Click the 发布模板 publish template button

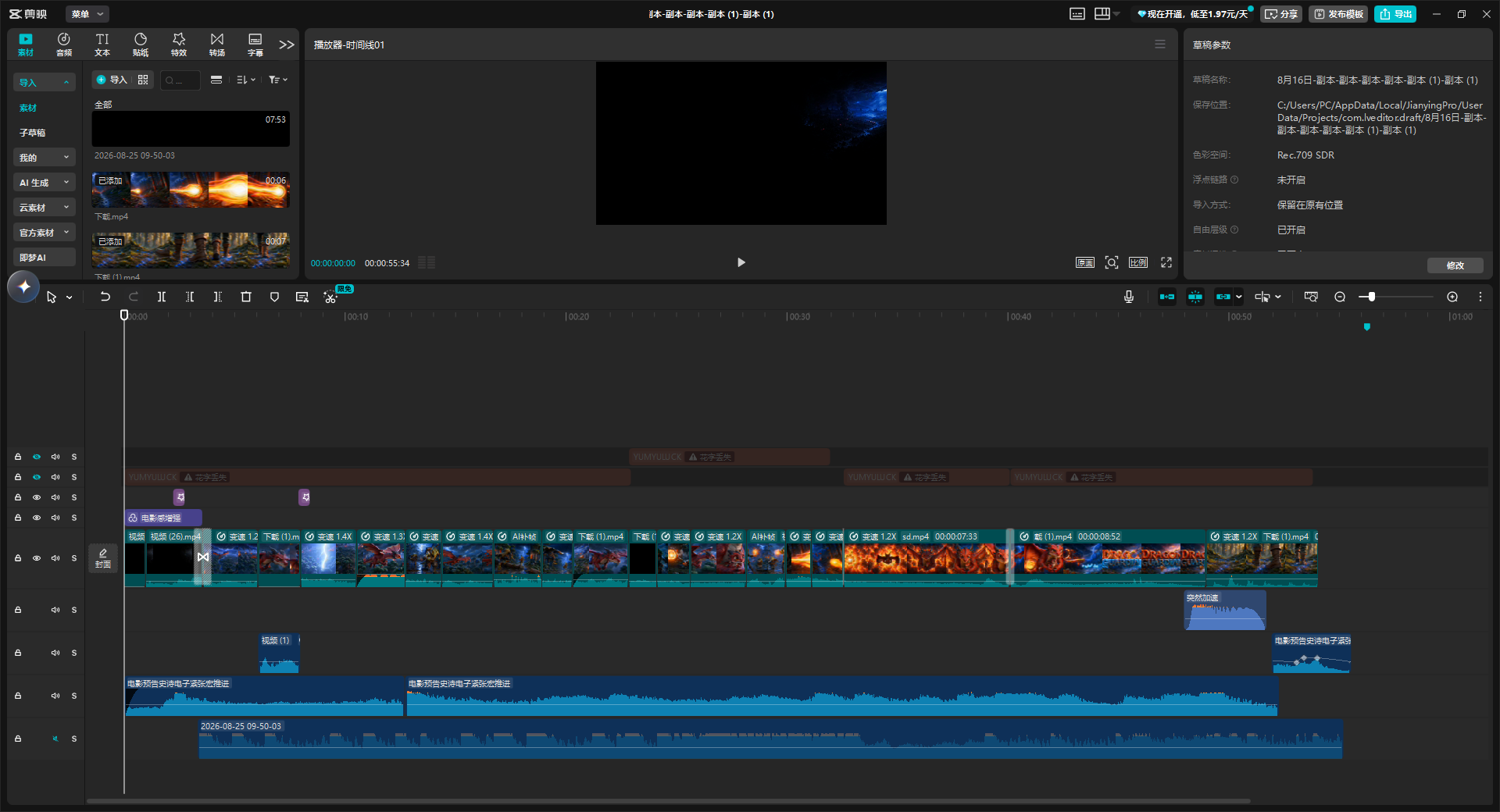point(1339,14)
